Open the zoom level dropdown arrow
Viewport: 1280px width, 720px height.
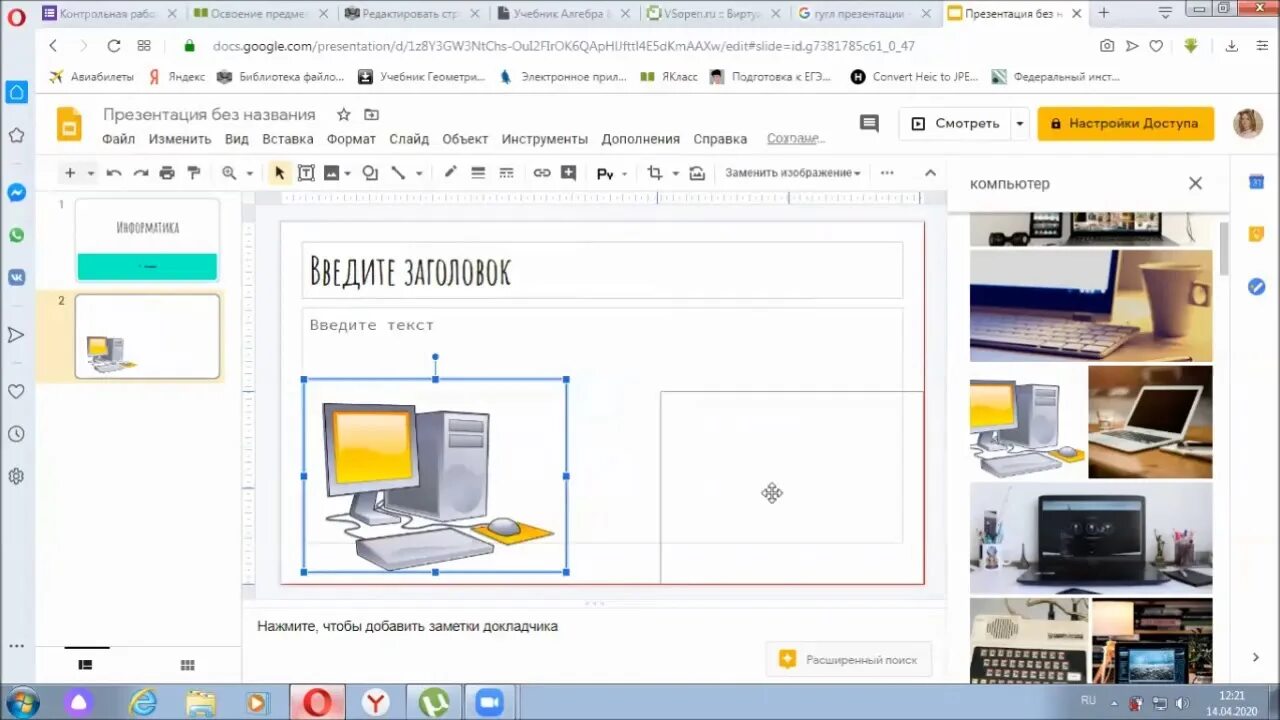point(249,173)
